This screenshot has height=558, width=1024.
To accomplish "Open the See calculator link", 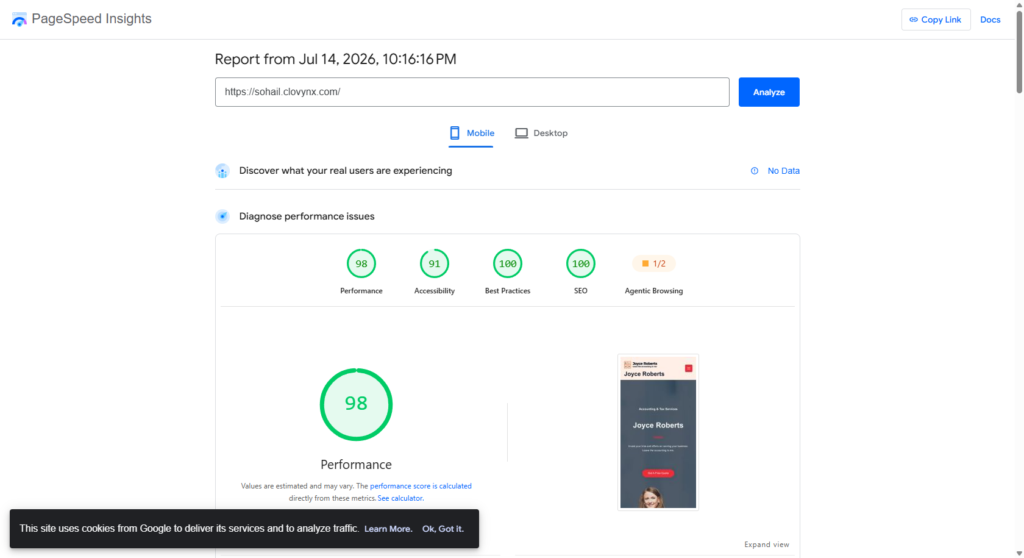I will pos(400,499).
